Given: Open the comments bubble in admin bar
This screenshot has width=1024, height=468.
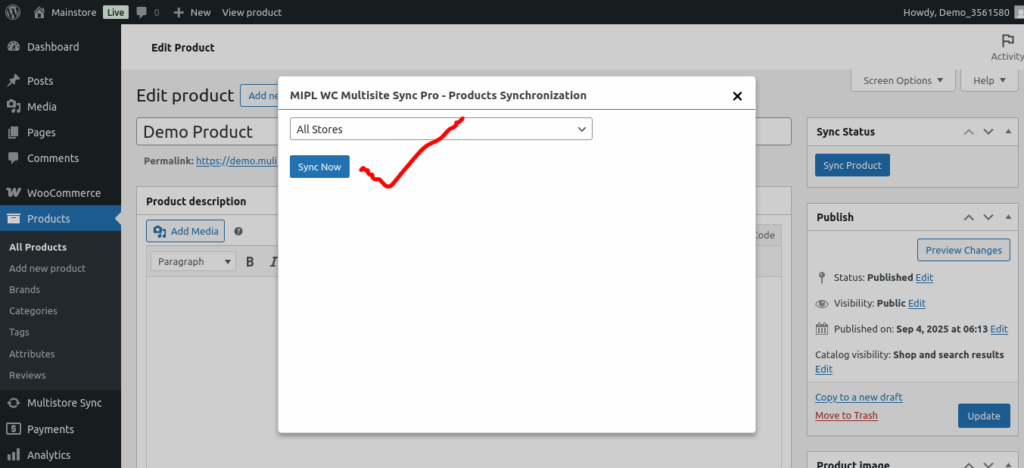Looking at the screenshot, I should tap(141, 12).
